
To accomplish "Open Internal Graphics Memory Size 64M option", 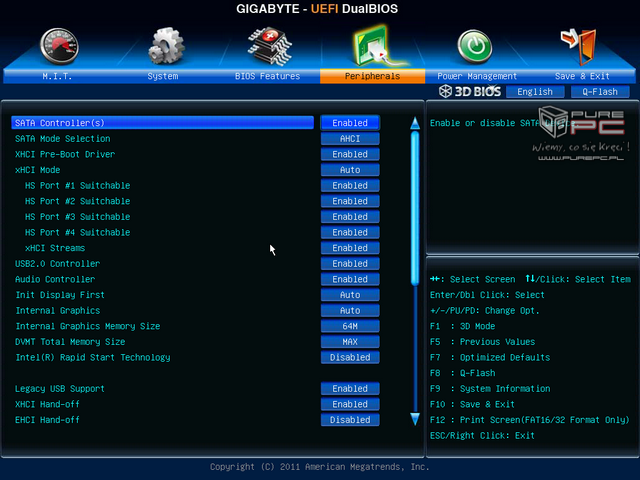I will pyautogui.click(x=350, y=326).
